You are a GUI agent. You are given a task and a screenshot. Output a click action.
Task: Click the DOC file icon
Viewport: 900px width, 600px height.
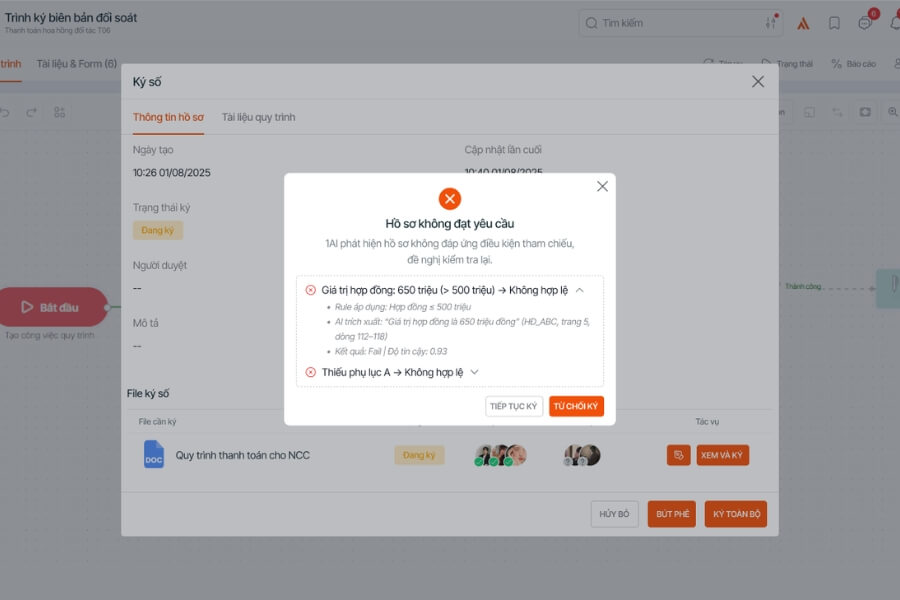coord(153,455)
